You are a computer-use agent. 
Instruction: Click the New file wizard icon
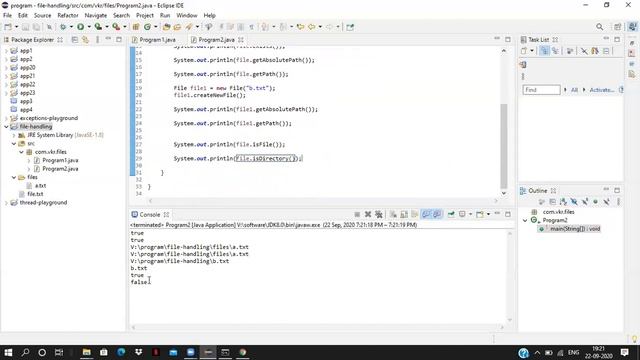pyautogui.click(x=8, y=27)
